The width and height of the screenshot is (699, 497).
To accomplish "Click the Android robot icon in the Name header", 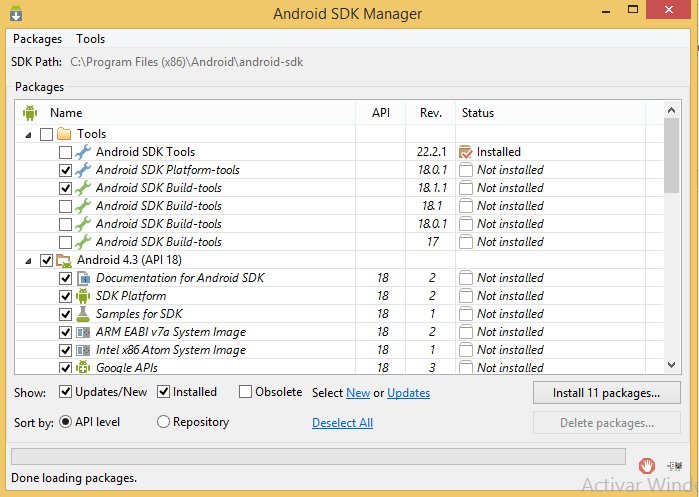I will 30,113.
